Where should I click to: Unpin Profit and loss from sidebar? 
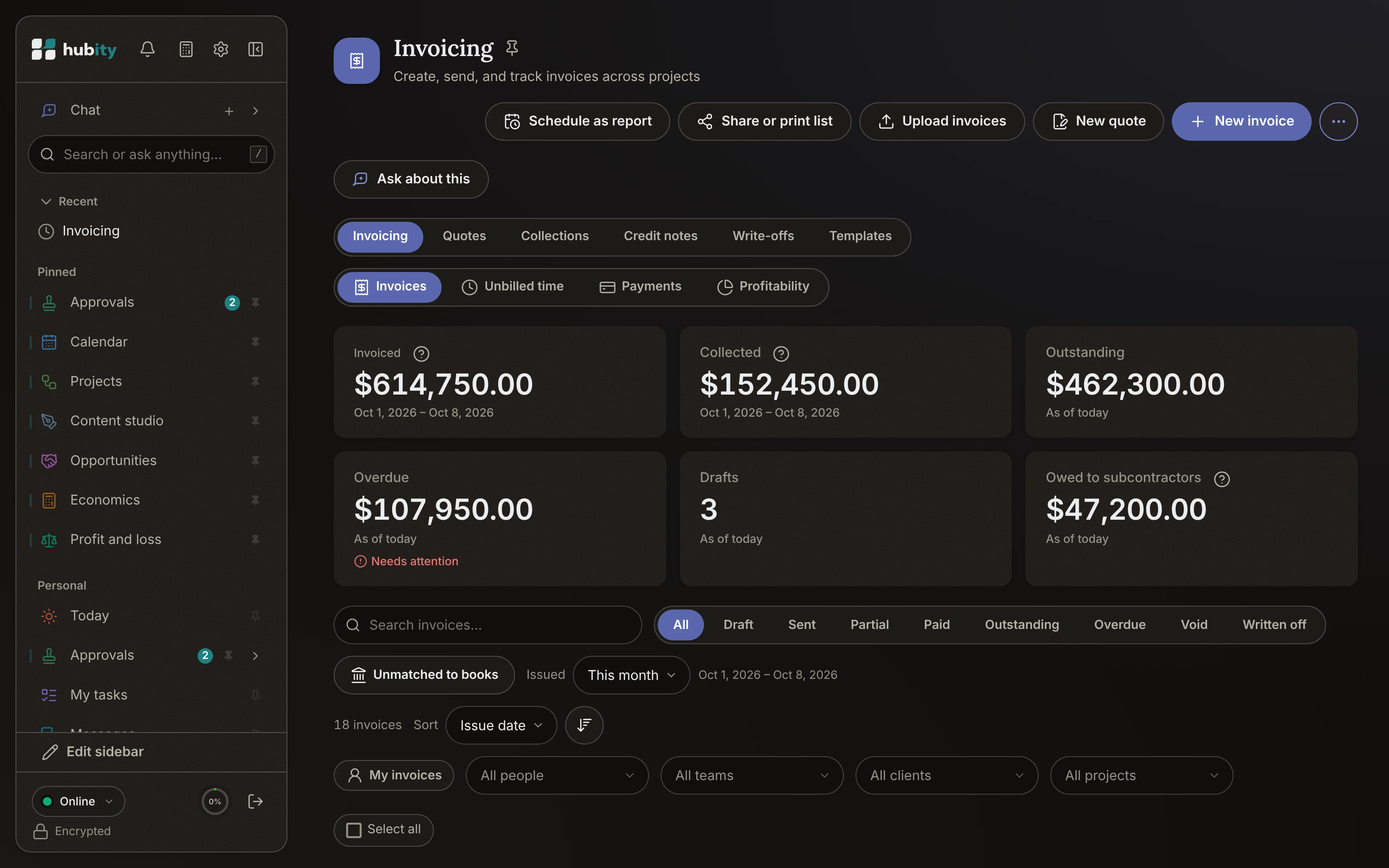pyautogui.click(x=255, y=540)
